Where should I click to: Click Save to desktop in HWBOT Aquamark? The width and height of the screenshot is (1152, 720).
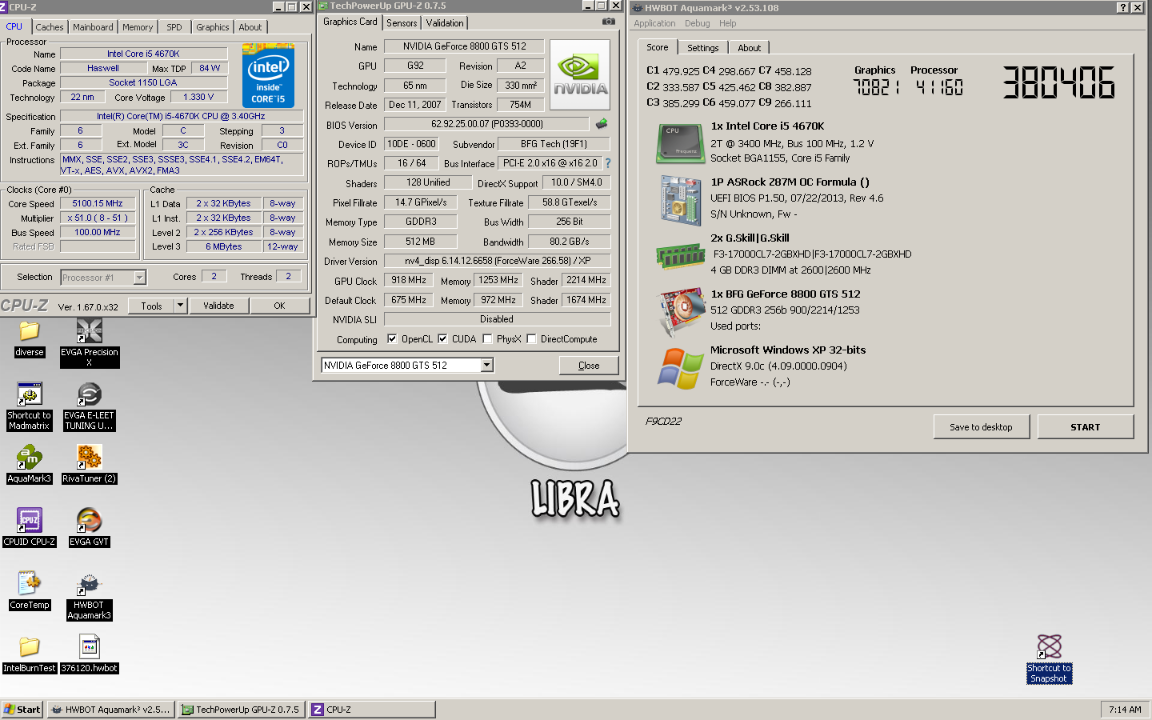(x=981, y=427)
